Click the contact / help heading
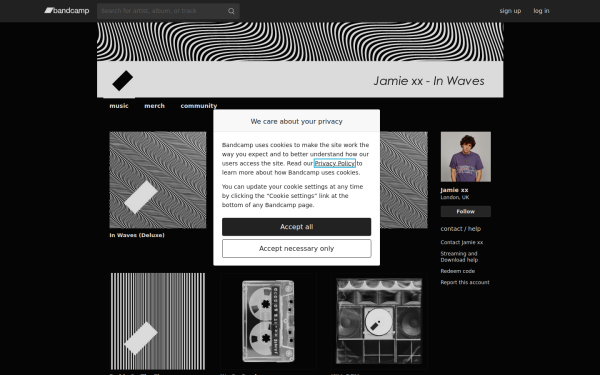The height and width of the screenshot is (375, 600). pos(461,229)
